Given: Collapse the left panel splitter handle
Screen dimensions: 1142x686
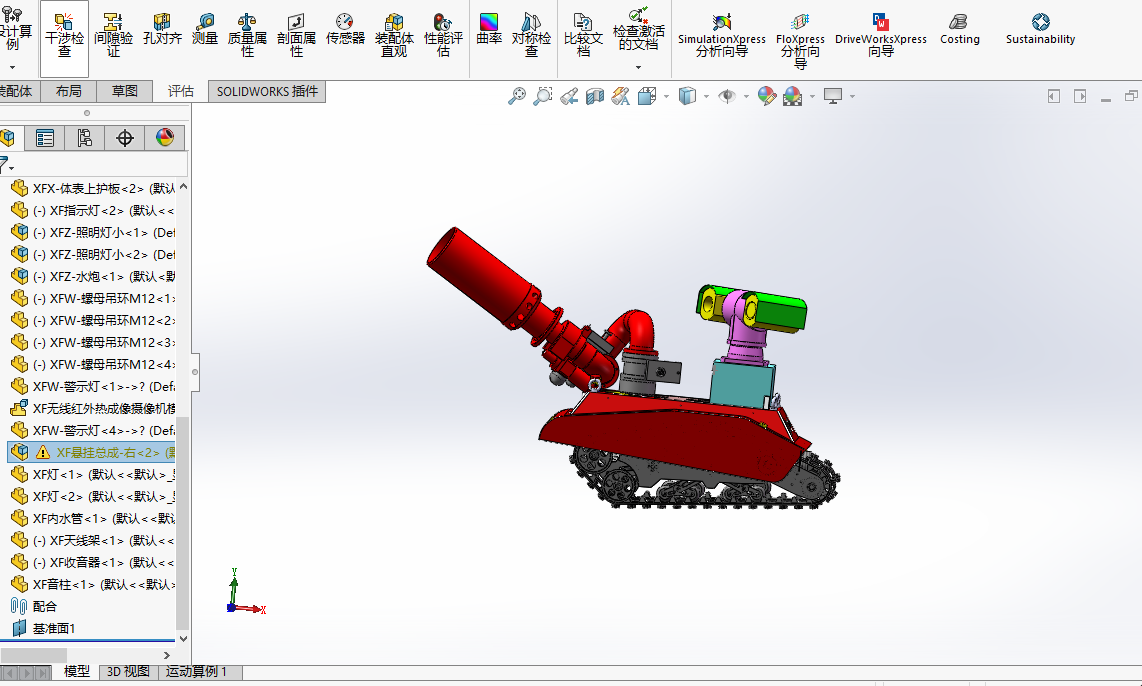Looking at the screenshot, I should click(194, 372).
